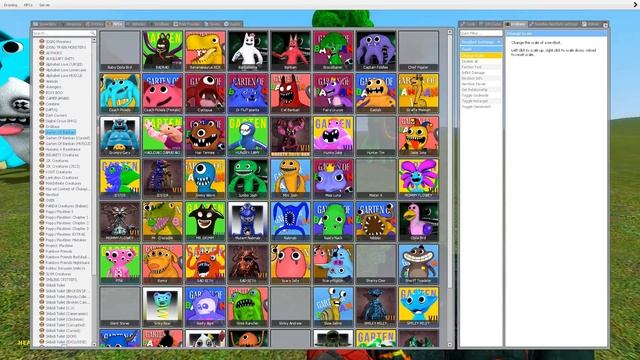
Task: Switch to the Post Process tab
Action: pyautogui.click(x=187, y=24)
